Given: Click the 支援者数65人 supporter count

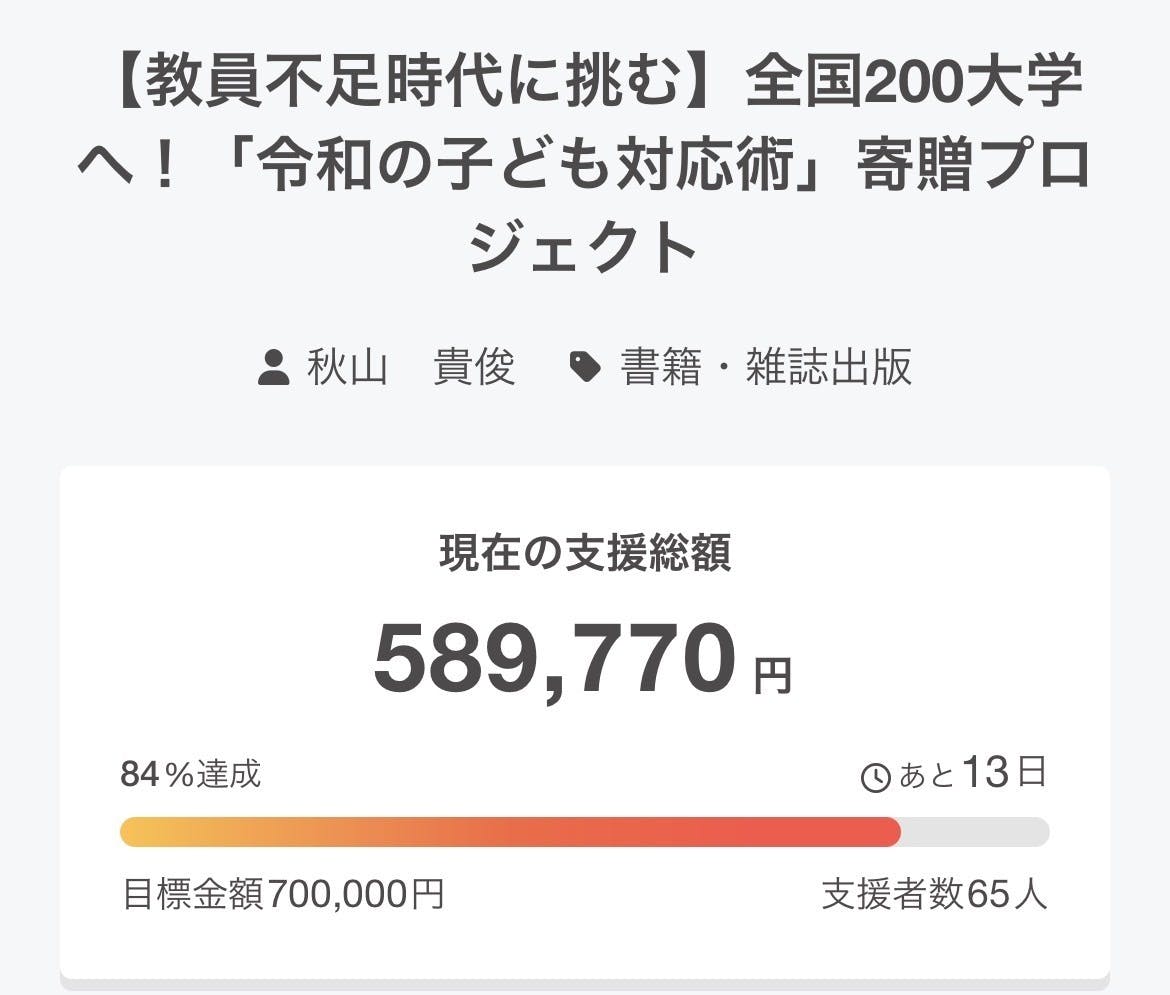Looking at the screenshot, I should (934, 894).
